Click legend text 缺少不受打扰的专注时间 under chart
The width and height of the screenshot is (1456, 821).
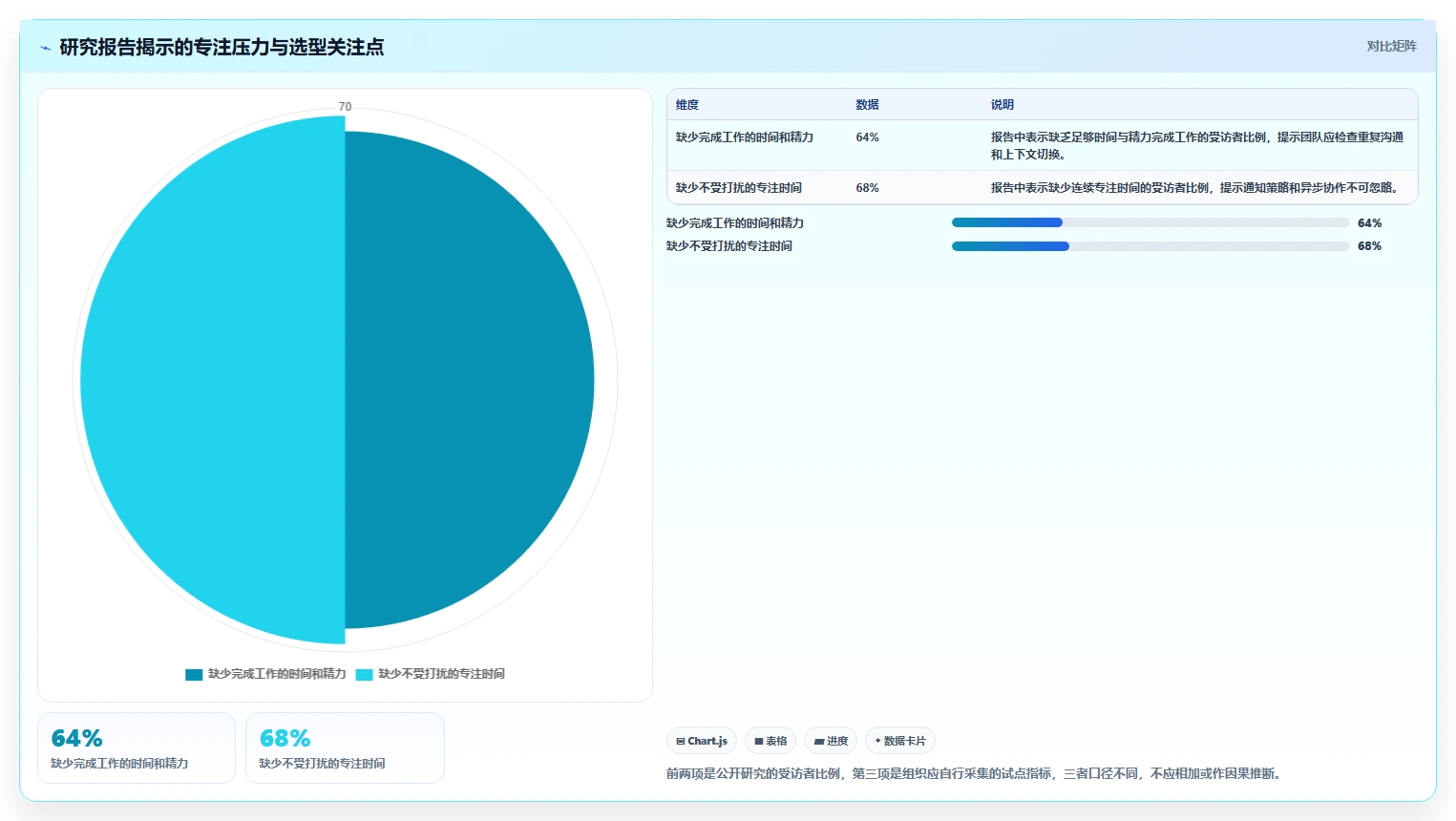pos(441,674)
